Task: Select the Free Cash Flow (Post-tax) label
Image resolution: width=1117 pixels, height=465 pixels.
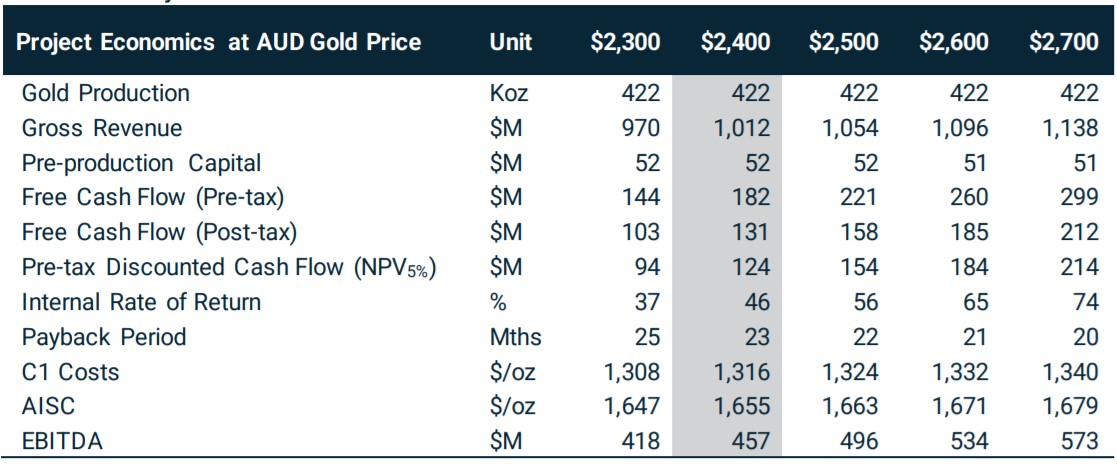Action: [x=160, y=232]
